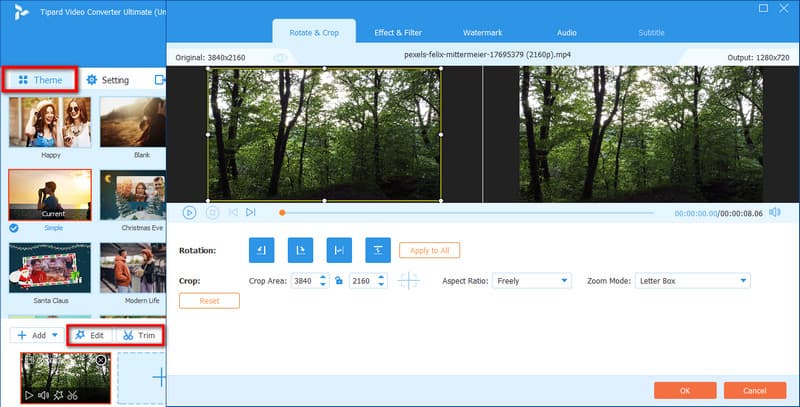Click the Edit button with the star wand icon

(90, 335)
